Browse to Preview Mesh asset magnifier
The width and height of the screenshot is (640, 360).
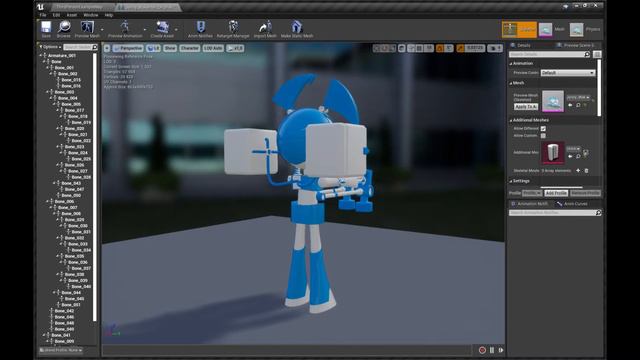tap(578, 105)
